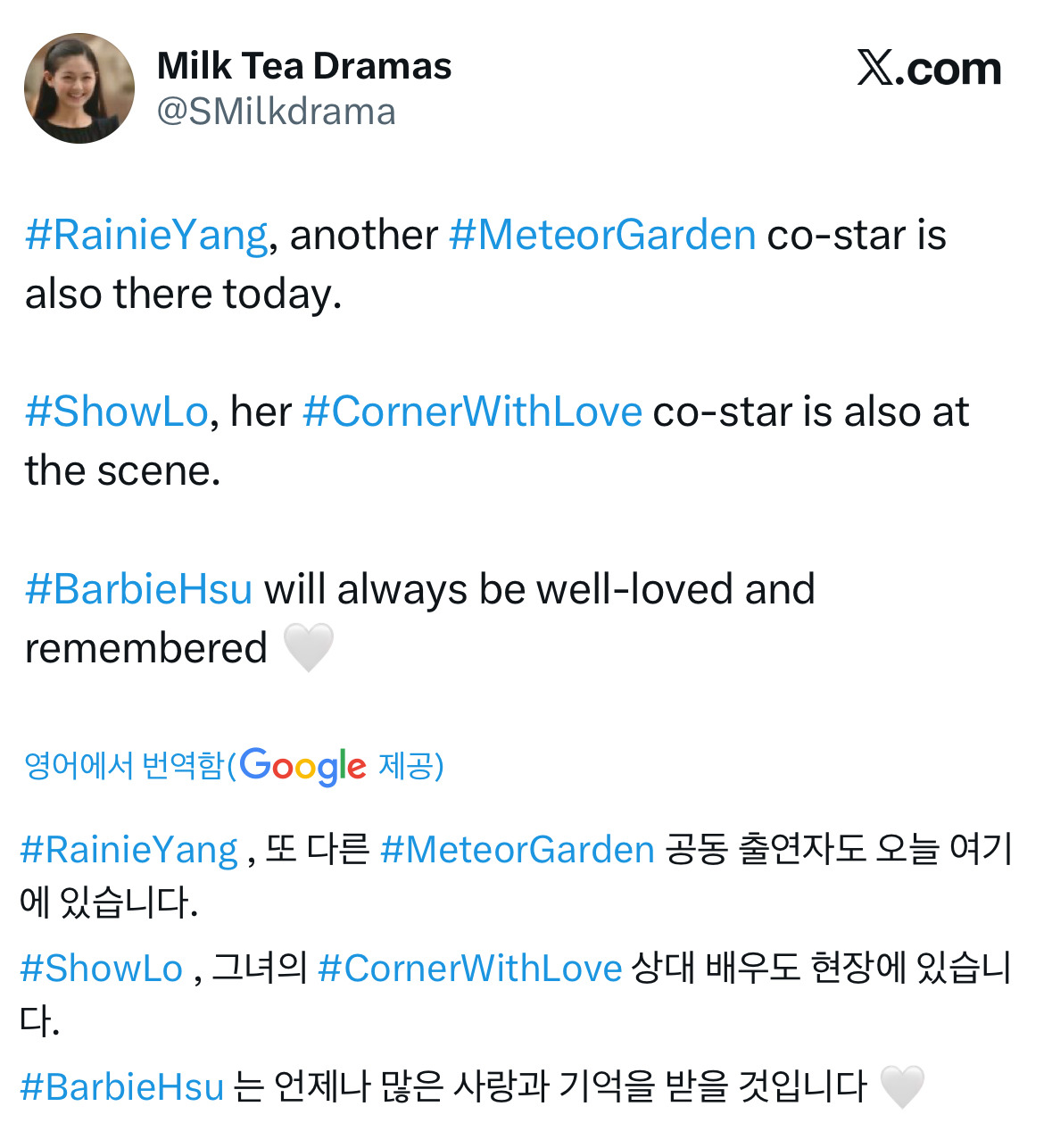Open the Milk Tea Dramas display name

click(x=304, y=66)
